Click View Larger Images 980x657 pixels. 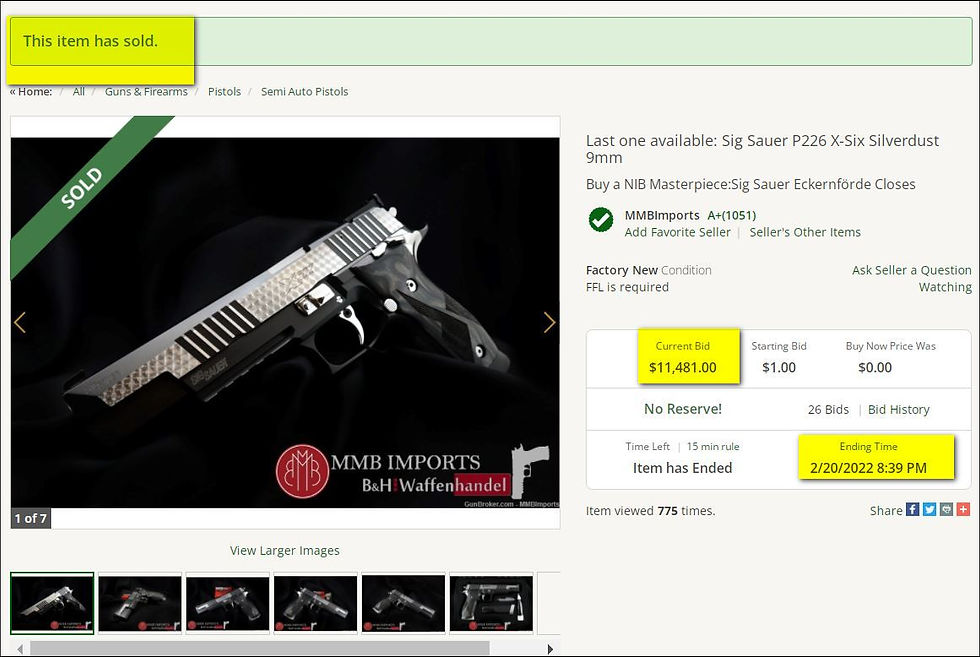(284, 551)
